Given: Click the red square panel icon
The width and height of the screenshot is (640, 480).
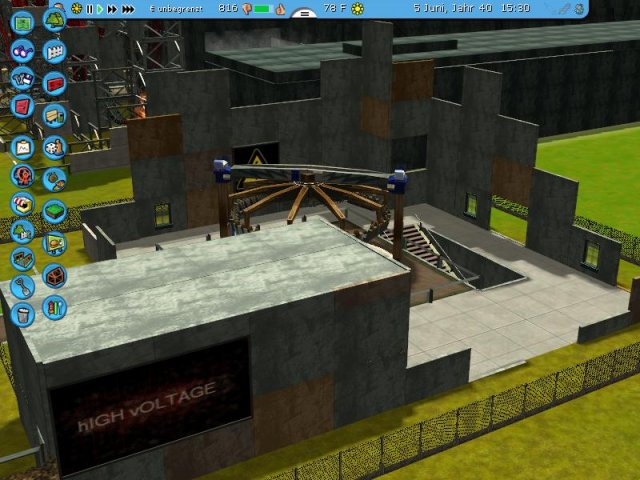Looking at the screenshot, I should click(x=22, y=107).
